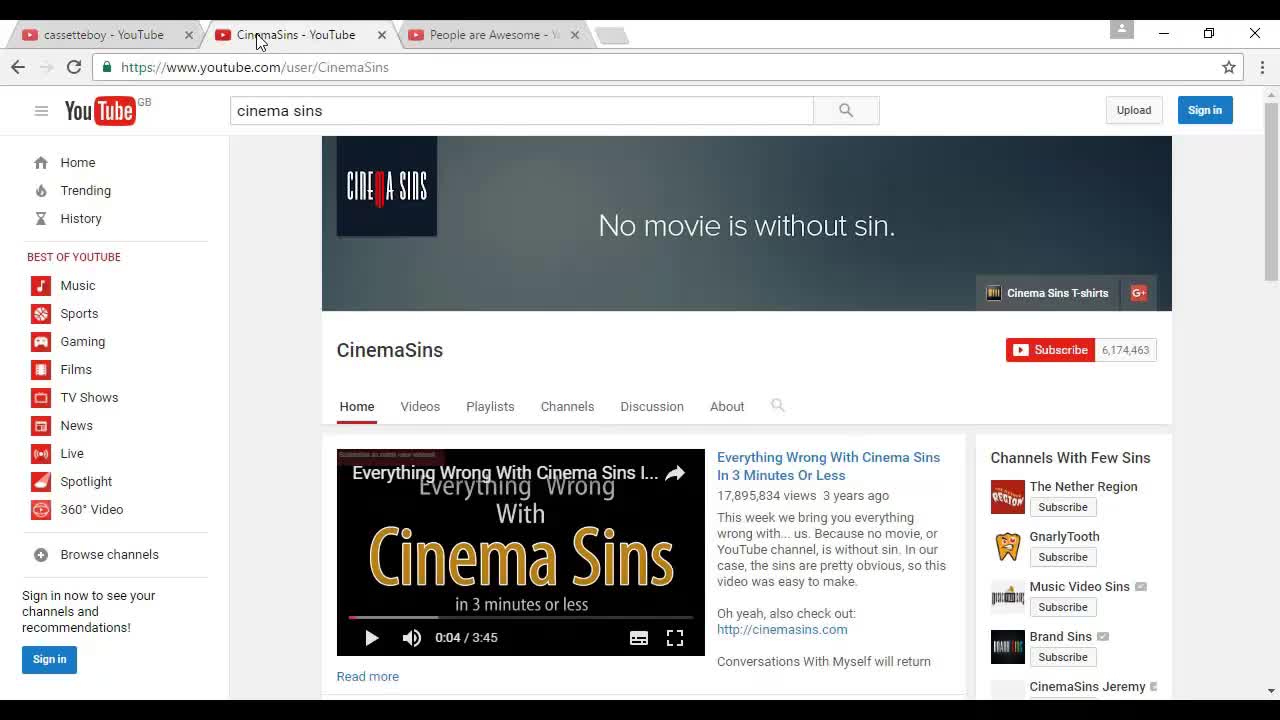Viewport: 1280px width, 720px height.
Task: Open the video title link
Action: 828,466
